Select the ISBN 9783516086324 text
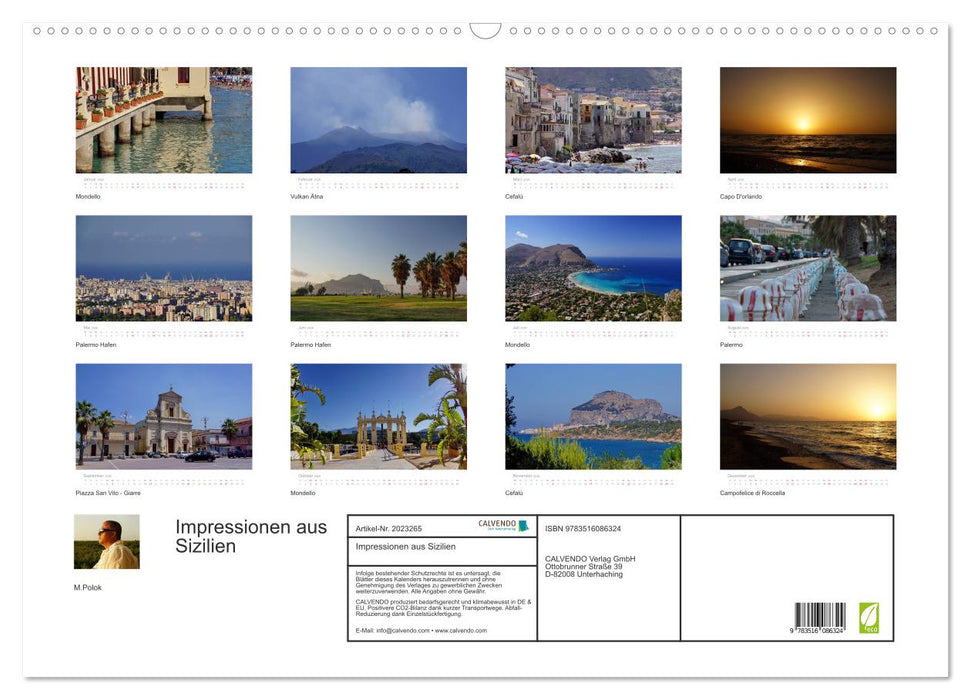Image resolution: width=971 pixels, height=700 pixels. point(585,527)
